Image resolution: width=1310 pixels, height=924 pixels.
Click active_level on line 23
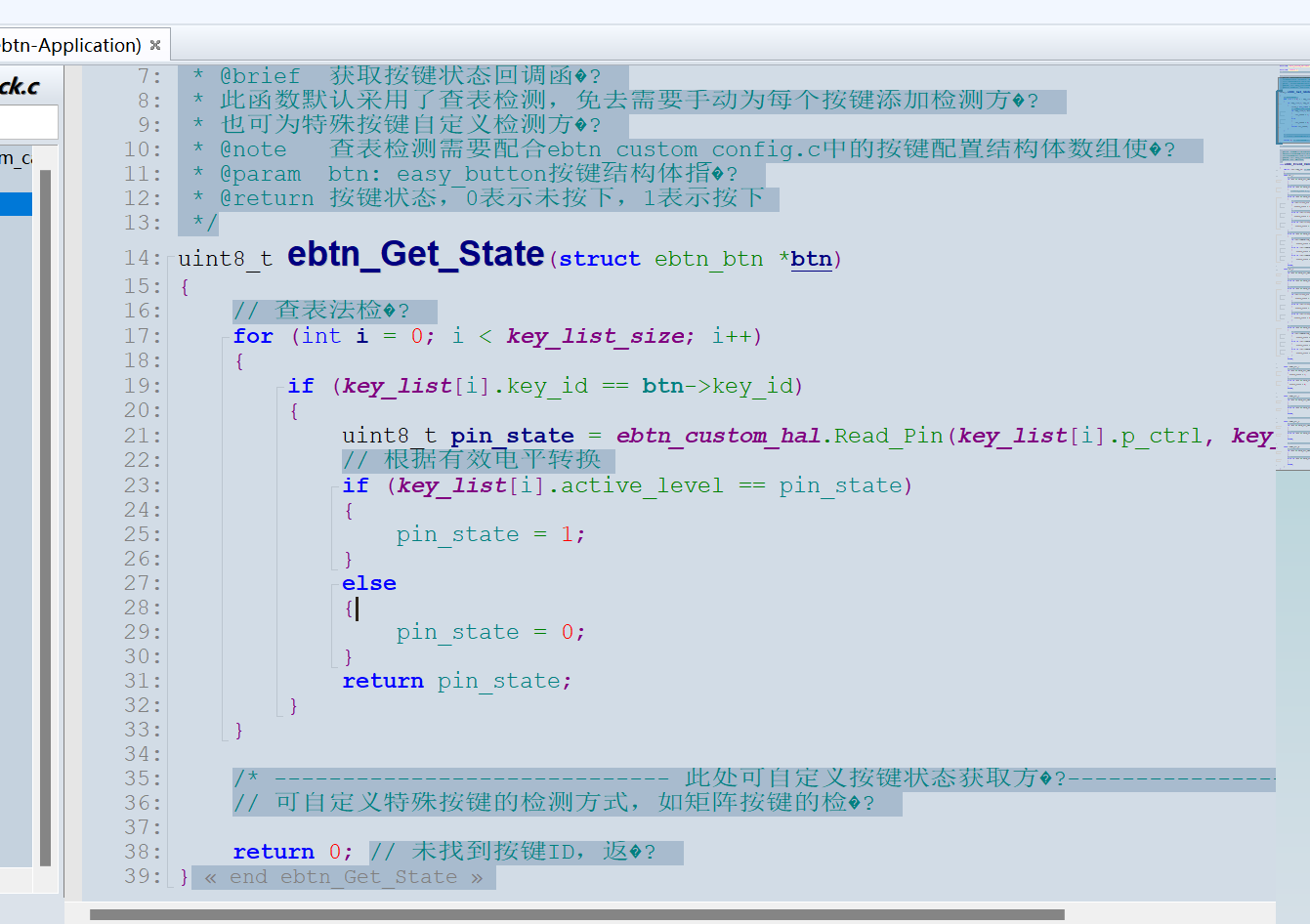(x=642, y=485)
